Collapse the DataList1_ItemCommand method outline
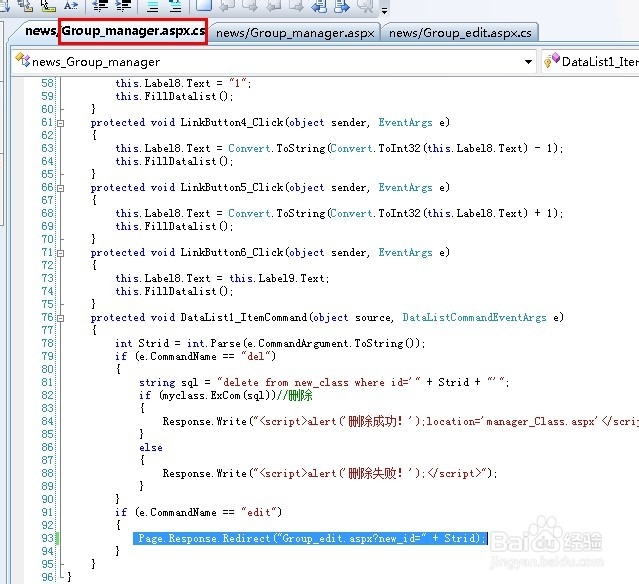 tap(61, 318)
